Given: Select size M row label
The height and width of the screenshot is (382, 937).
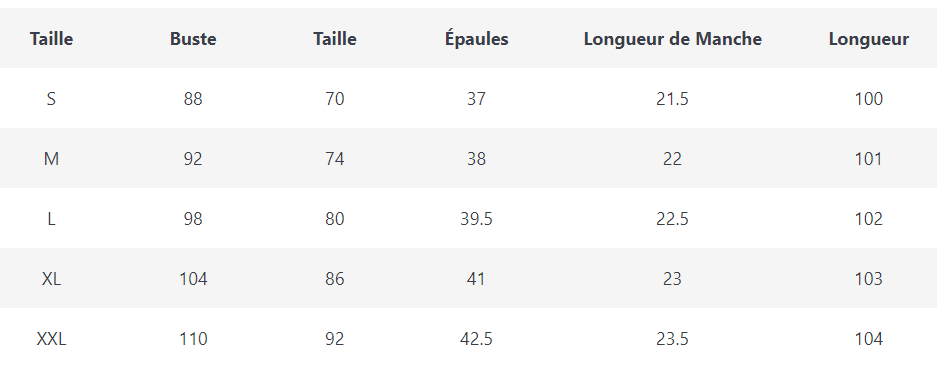Looking at the screenshot, I should point(51,159).
